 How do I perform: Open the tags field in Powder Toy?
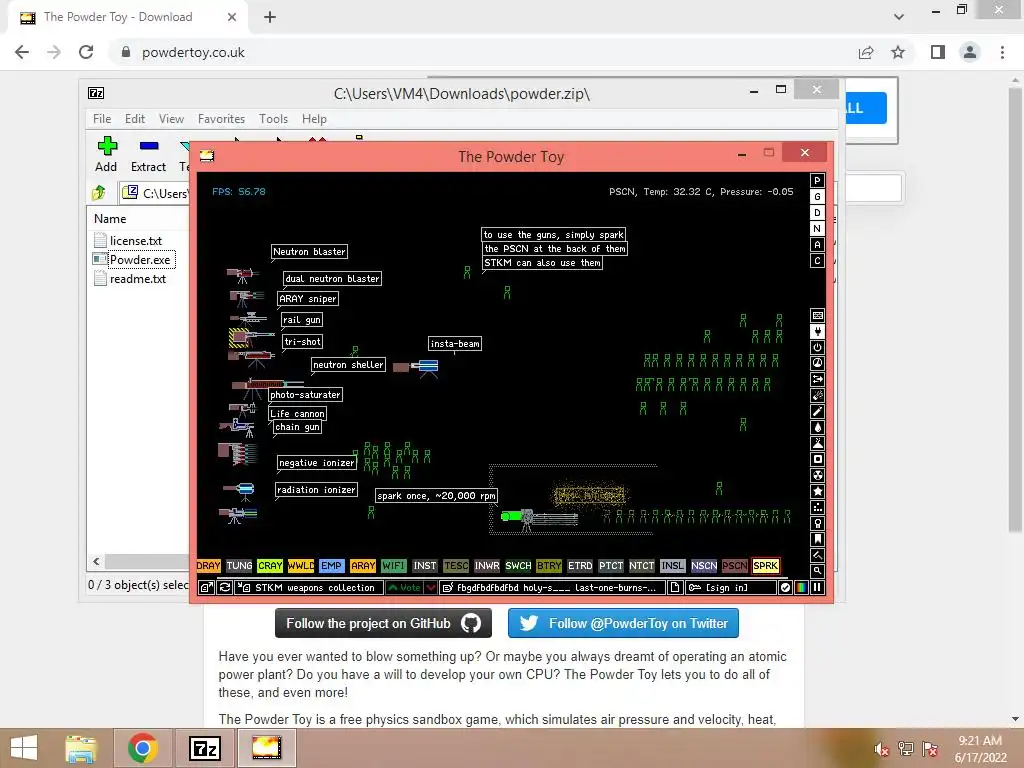tap(552, 588)
